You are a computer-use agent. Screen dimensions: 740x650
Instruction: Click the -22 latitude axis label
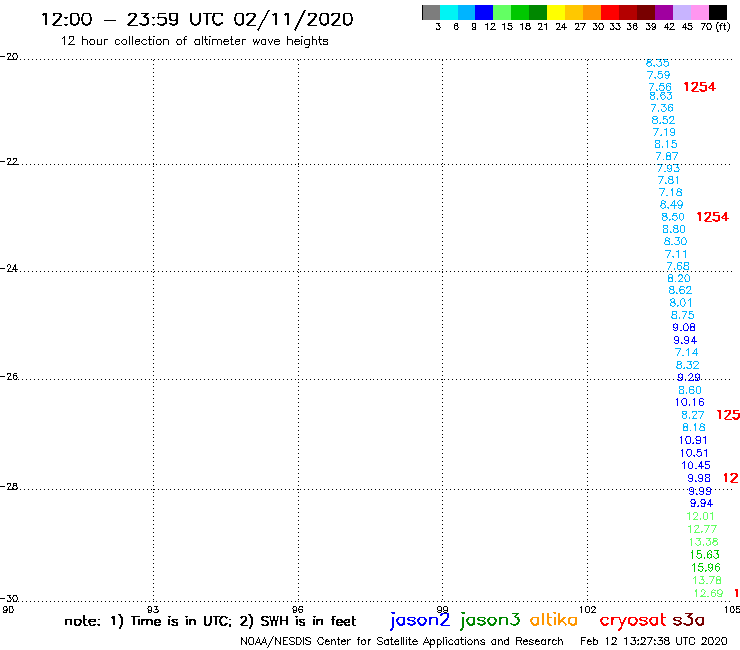pos(9,161)
